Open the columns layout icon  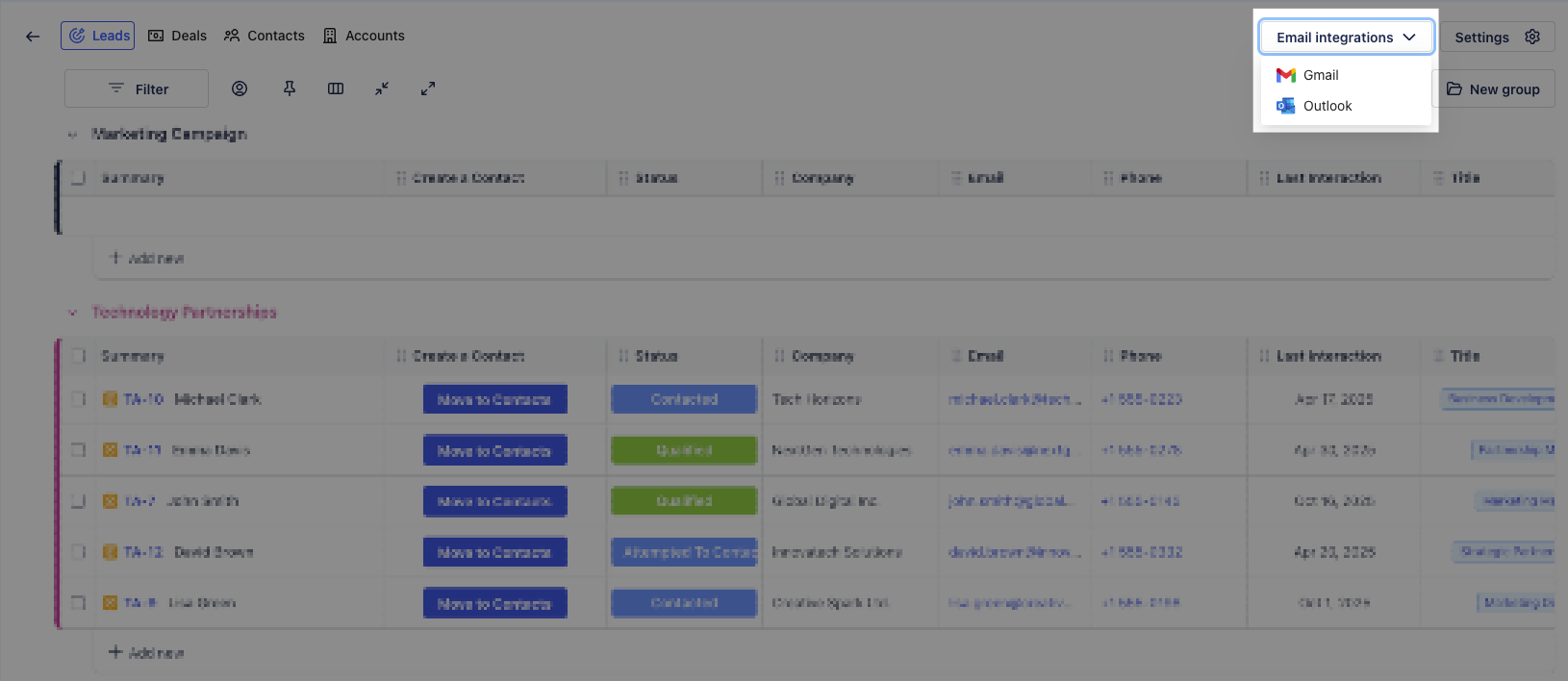[x=336, y=88]
